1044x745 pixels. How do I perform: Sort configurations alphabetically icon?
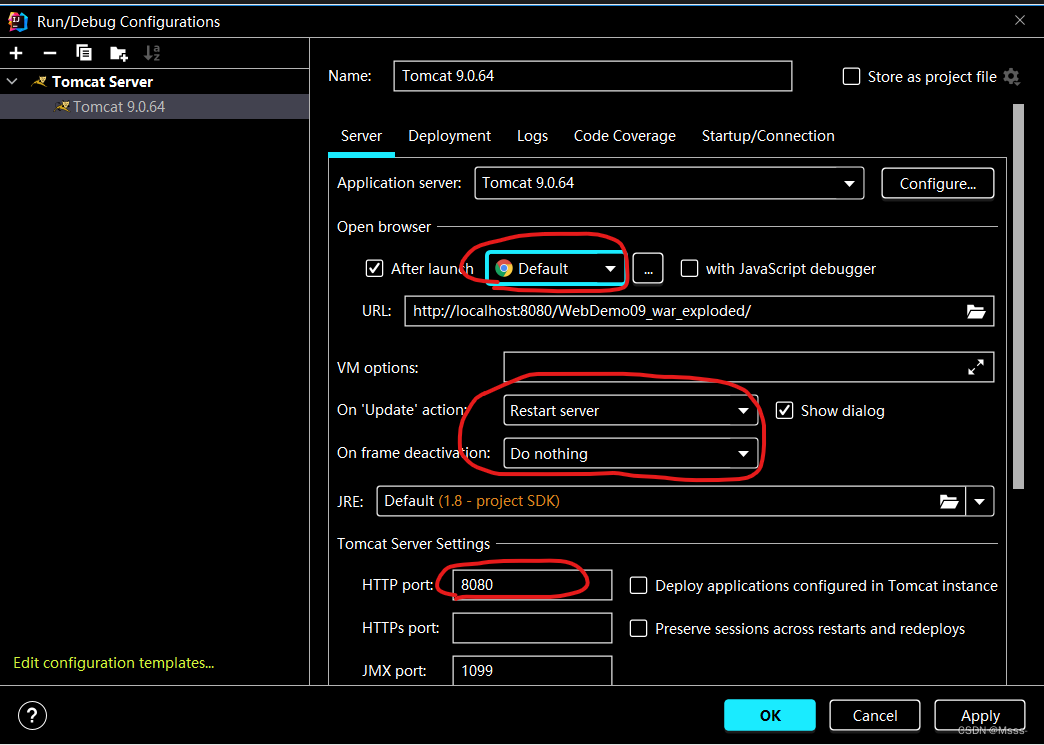(x=152, y=53)
